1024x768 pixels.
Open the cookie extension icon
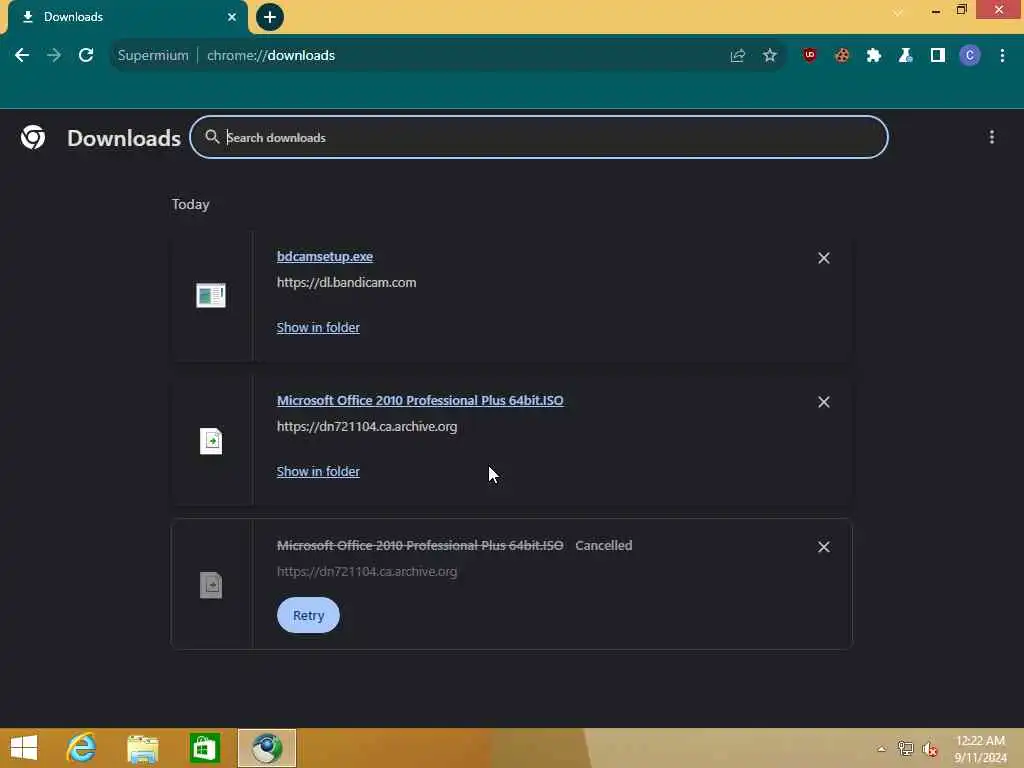point(842,56)
